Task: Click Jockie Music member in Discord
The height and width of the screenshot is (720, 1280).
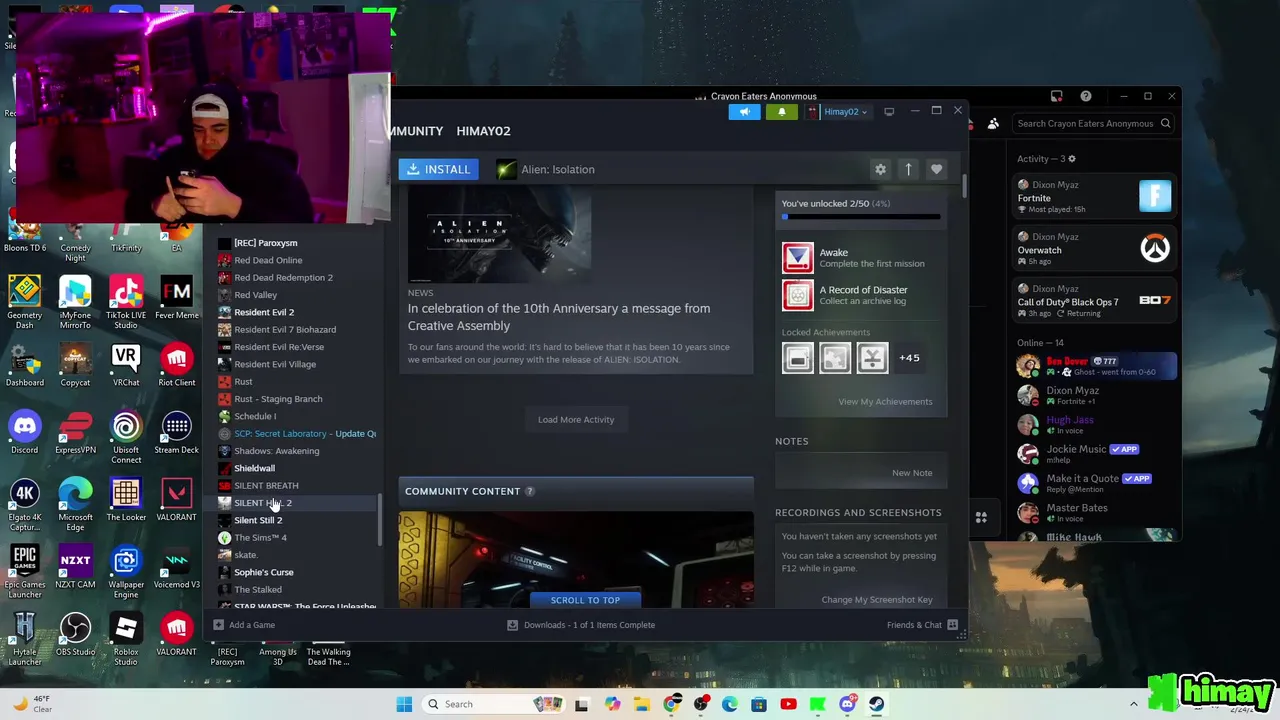Action: click(1094, 454)
